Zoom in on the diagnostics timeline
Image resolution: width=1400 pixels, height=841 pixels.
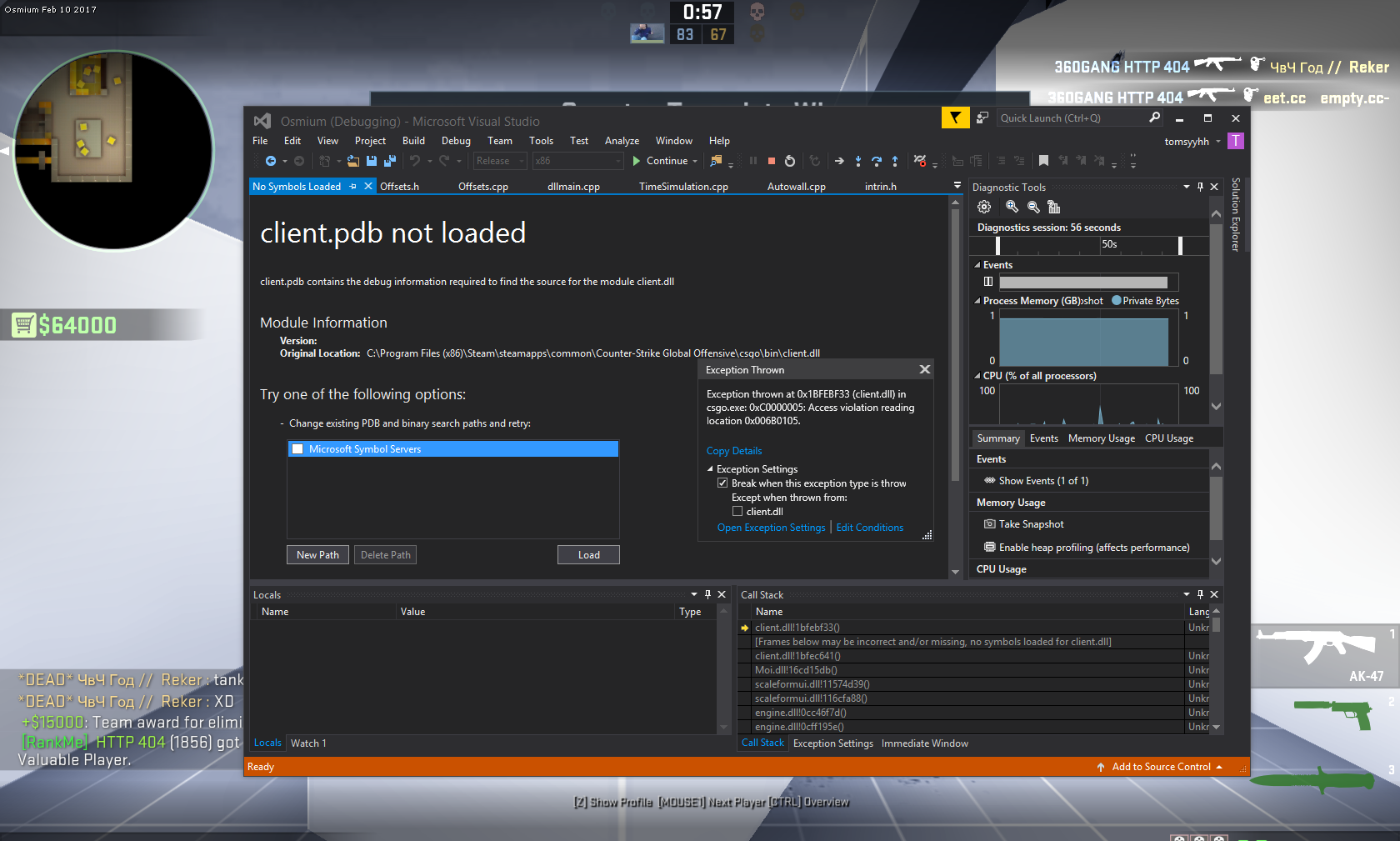1012,207
